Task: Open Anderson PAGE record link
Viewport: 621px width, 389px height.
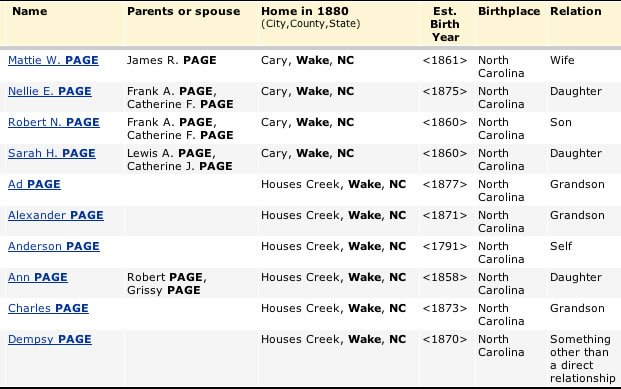Action: pyautogui.click(x=53, y=246)
